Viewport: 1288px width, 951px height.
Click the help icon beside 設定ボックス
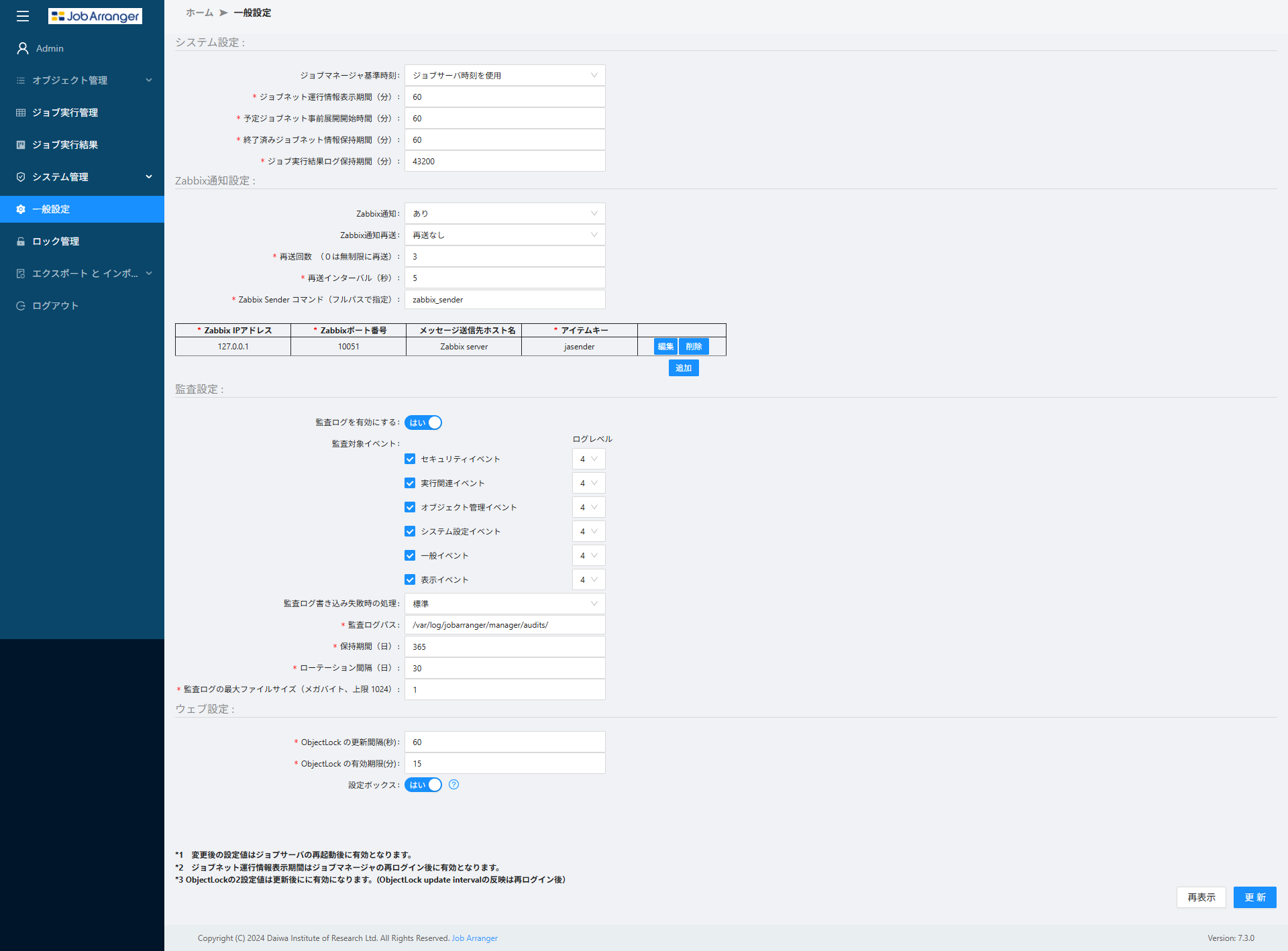point(454,785)
